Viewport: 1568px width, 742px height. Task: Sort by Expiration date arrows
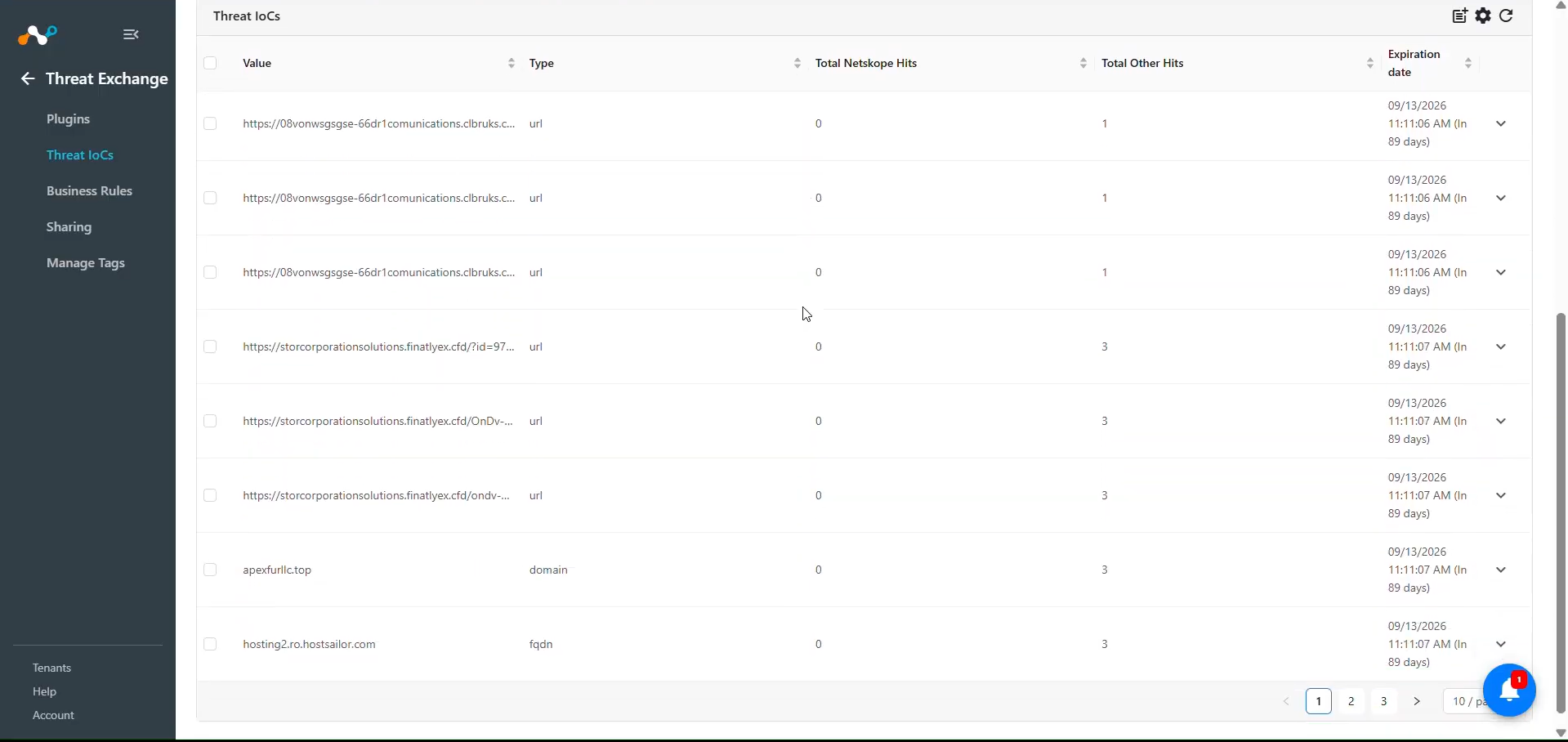tap(1468, 63)
